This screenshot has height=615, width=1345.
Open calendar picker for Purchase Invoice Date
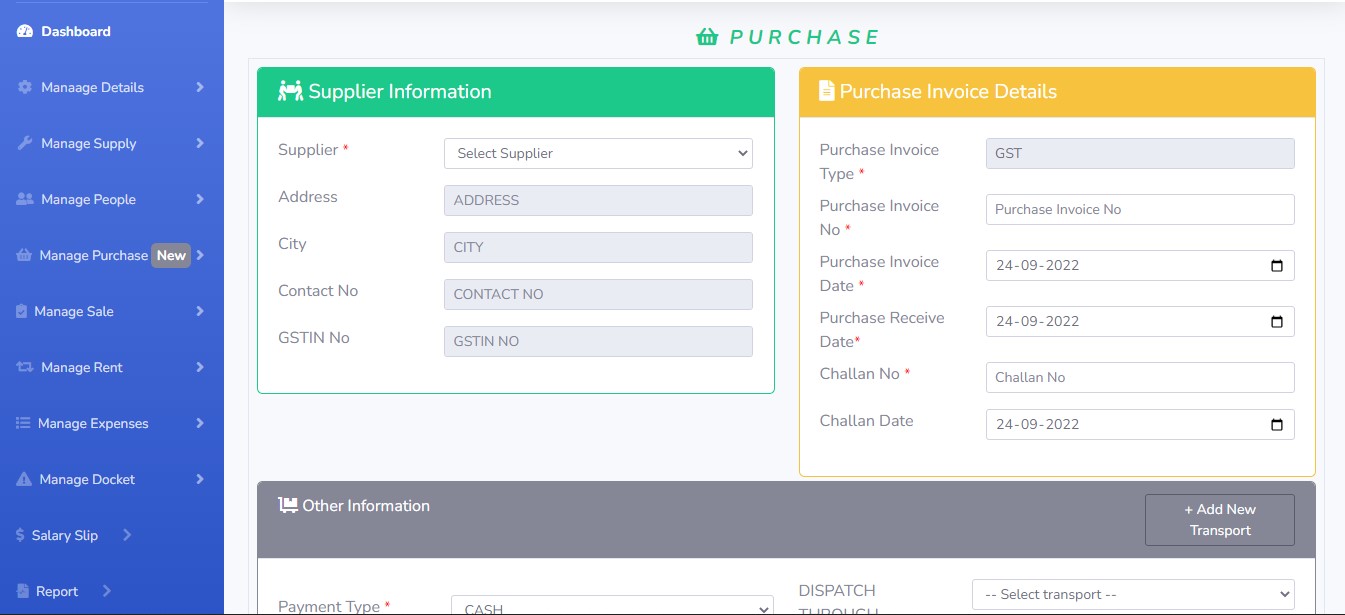point(1276,266)
